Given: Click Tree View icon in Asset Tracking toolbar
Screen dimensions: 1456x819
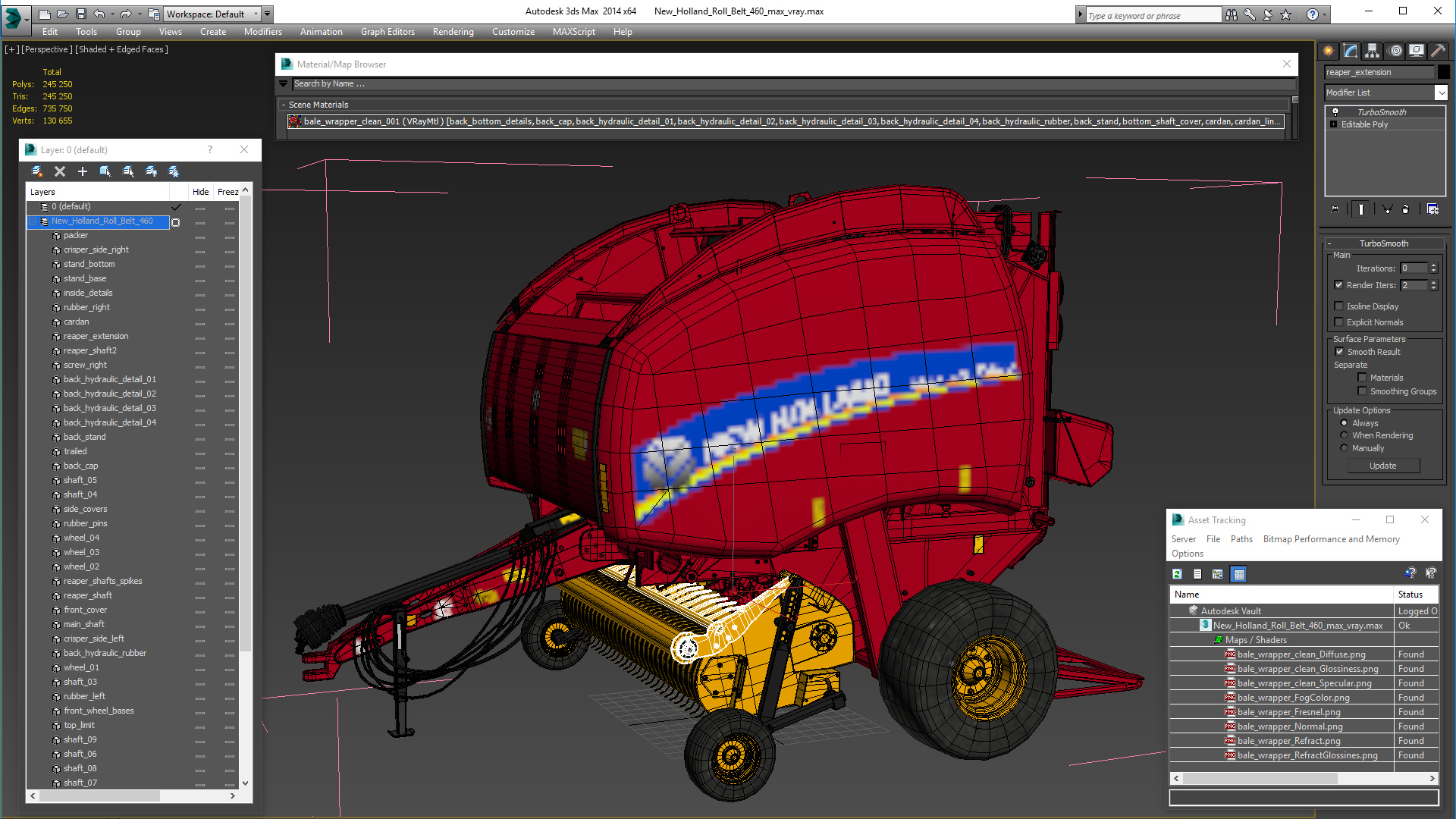Looking at the screenshot, I should (x=1218, y=574).
